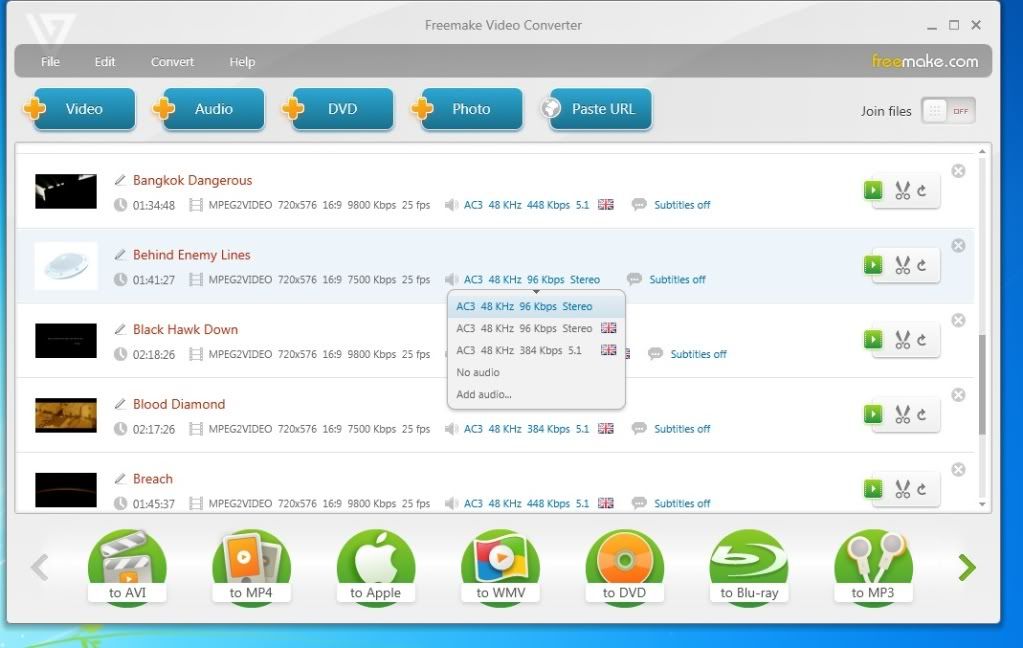The image size is (1023, 648).
Task: Rename Bangkok Dangerous using pencil icon
Action: [120, 179]
